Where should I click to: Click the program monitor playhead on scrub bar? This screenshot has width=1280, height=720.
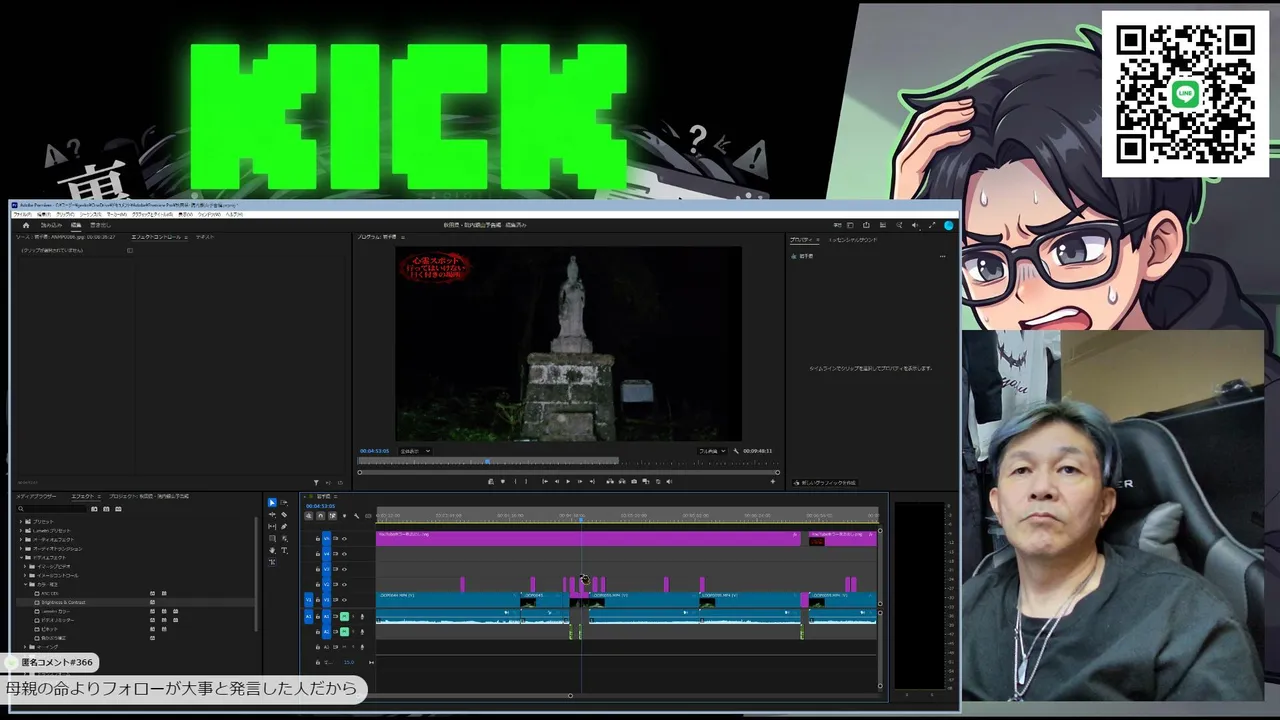click(487, 461)
